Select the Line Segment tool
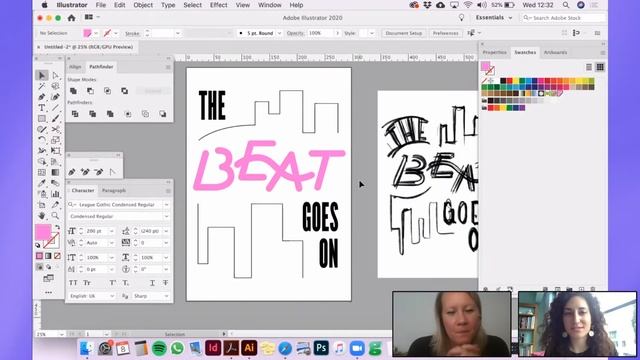Viewport: 640px width, 360px height. coord(55,108)
